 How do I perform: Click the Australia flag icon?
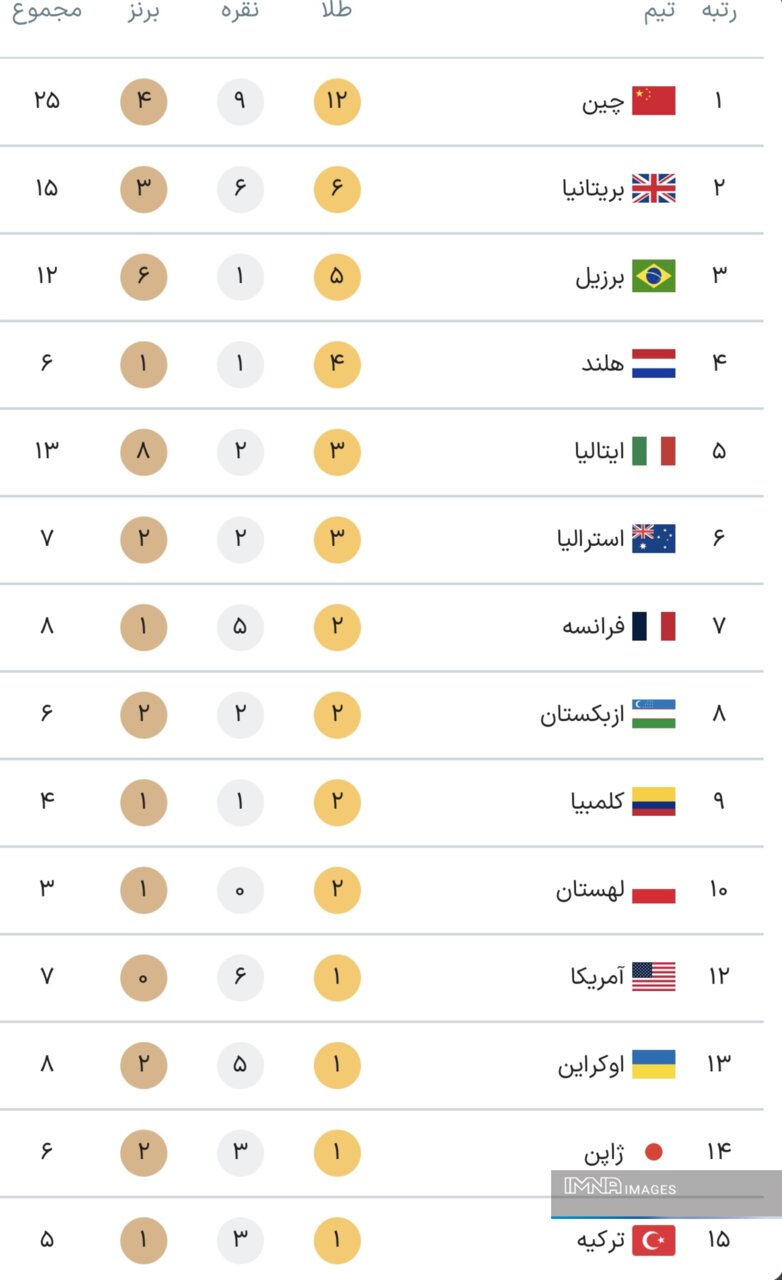click(x=653, y=539)
